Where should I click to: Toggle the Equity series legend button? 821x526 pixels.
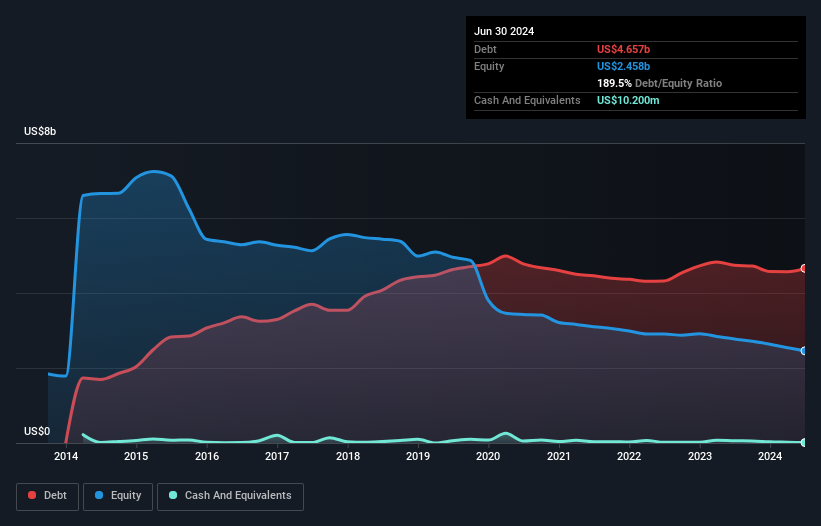[x=118, y=496]
